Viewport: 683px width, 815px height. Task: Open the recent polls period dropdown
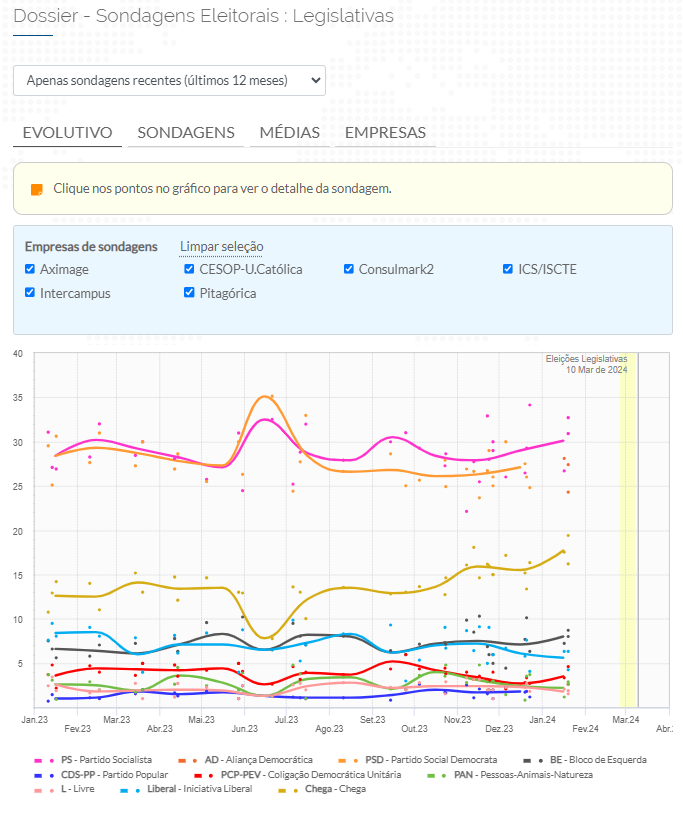169,80
